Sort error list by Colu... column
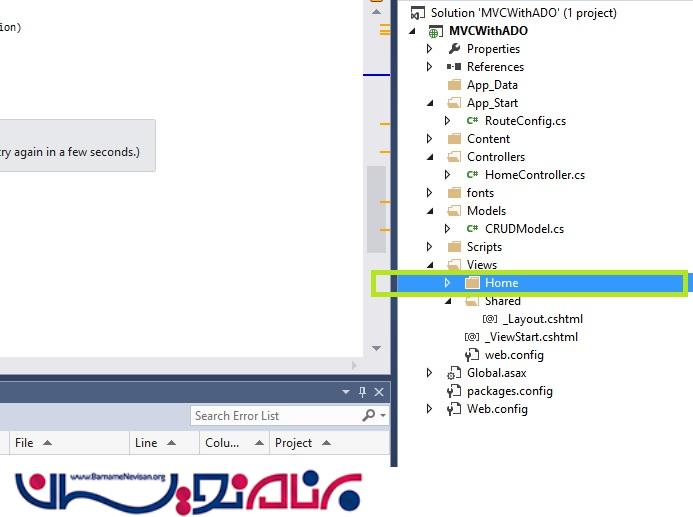This screenshot has width=693, height=517. point(233,443)
